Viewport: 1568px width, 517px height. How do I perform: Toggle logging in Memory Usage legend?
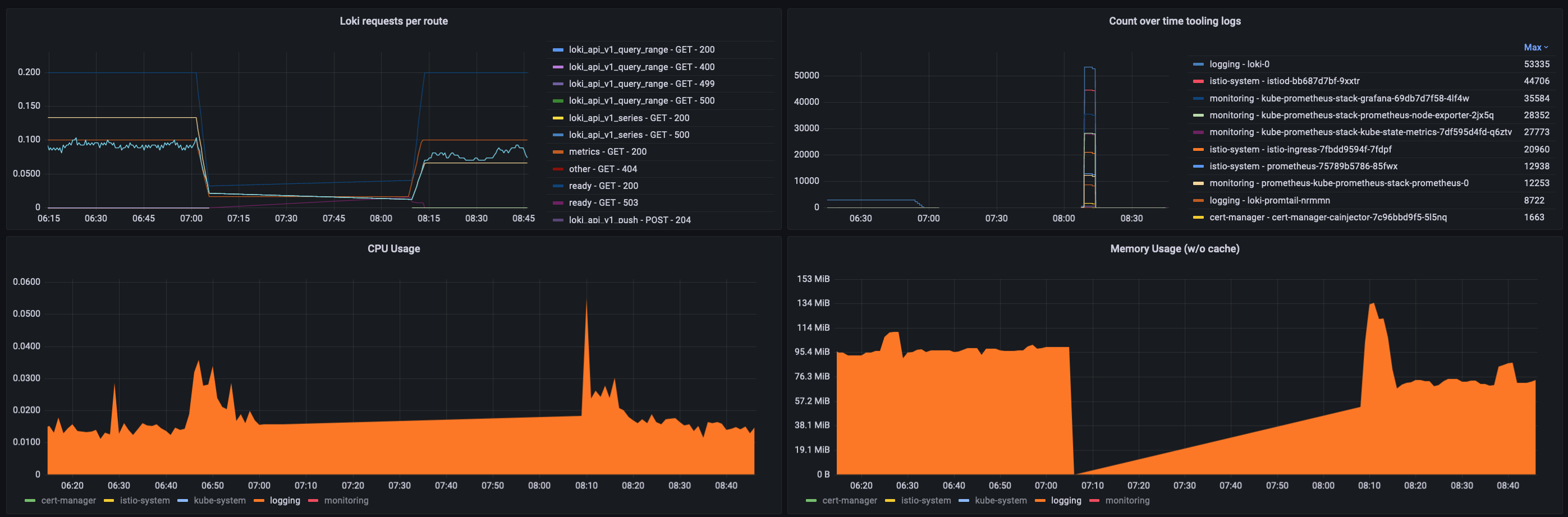(1066, 501)
